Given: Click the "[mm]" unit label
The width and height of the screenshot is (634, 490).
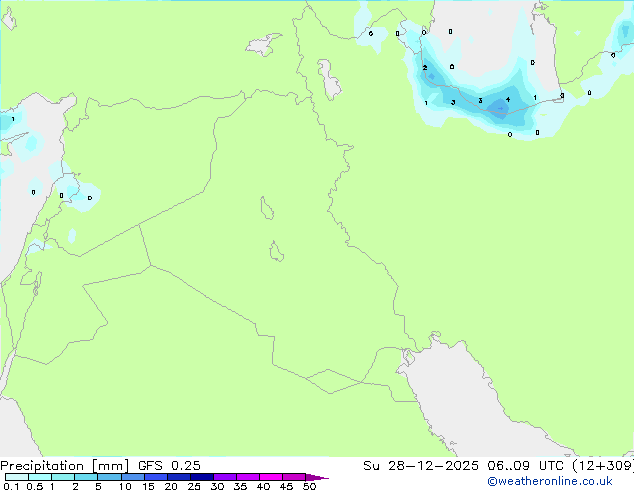Looking at the screenshot, I should pos(111,466).
